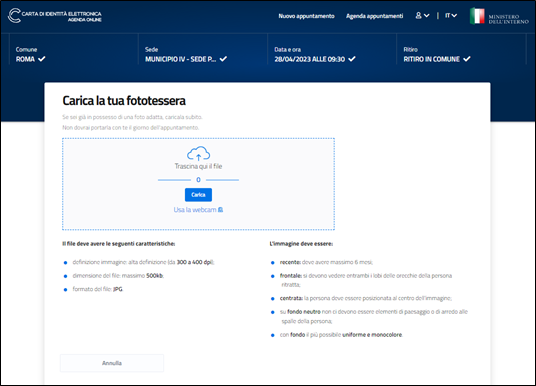536x386 pixels.
Task: Click the checkmark next to the date 28/04/2023
Action: 352,59
